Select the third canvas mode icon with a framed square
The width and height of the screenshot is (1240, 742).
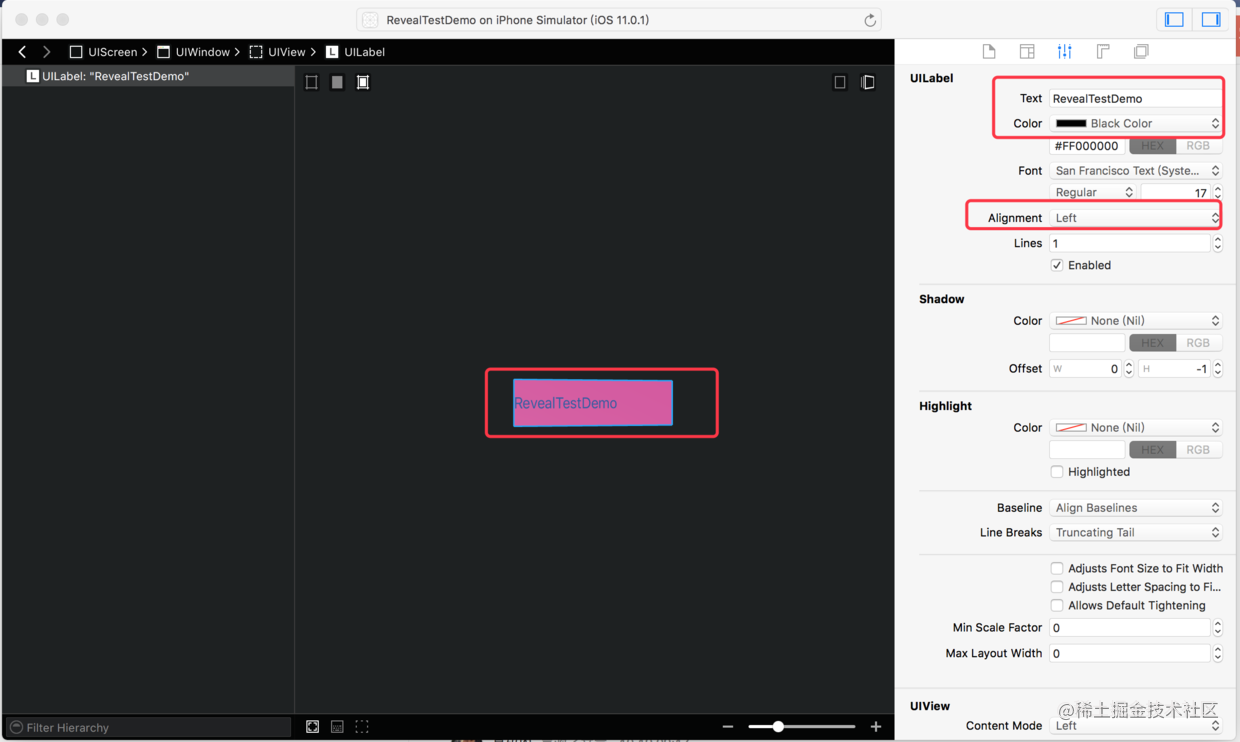pos(363,82)
